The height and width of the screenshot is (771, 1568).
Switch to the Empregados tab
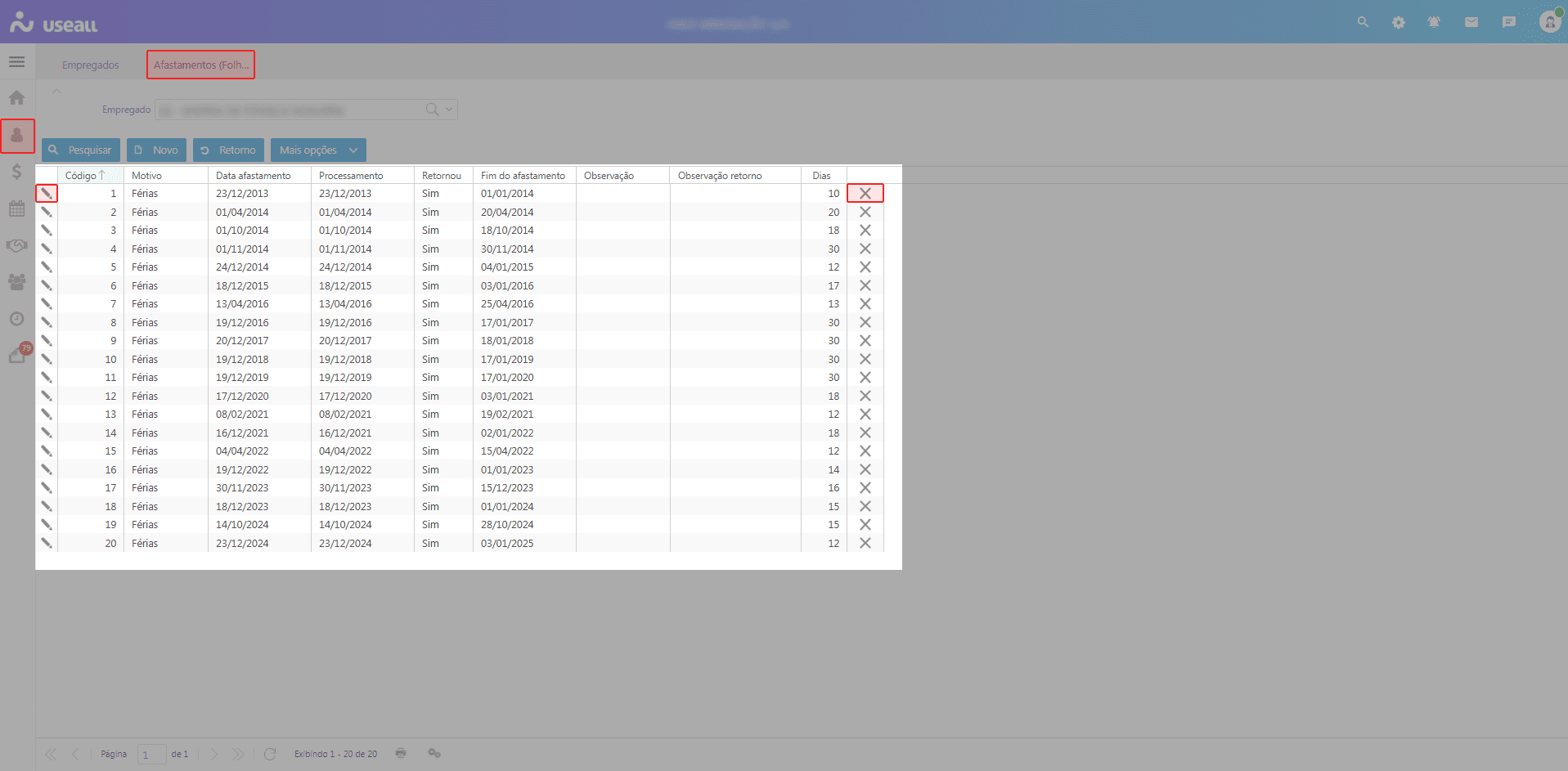point(91,65)
